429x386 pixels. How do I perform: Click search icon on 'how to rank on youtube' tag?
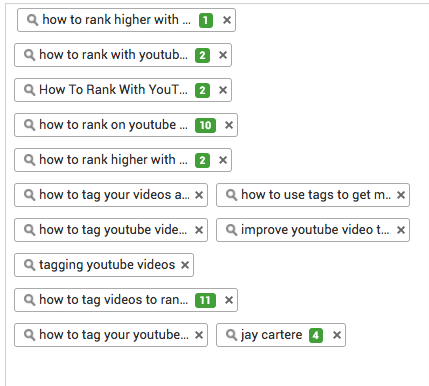30,125
